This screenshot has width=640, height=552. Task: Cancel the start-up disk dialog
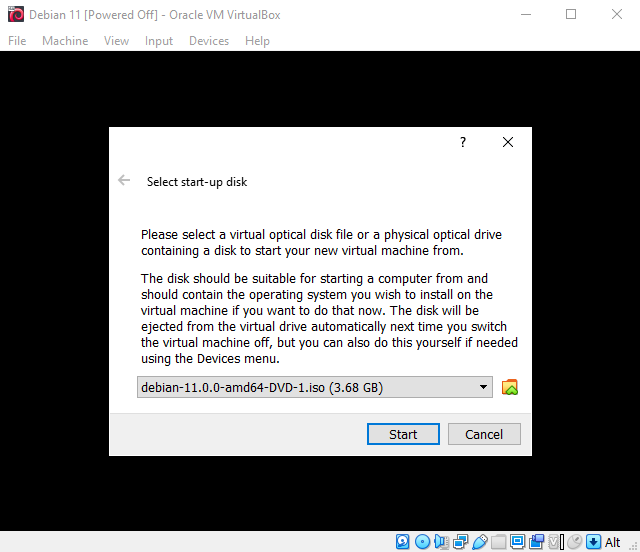tap(484, 434)
